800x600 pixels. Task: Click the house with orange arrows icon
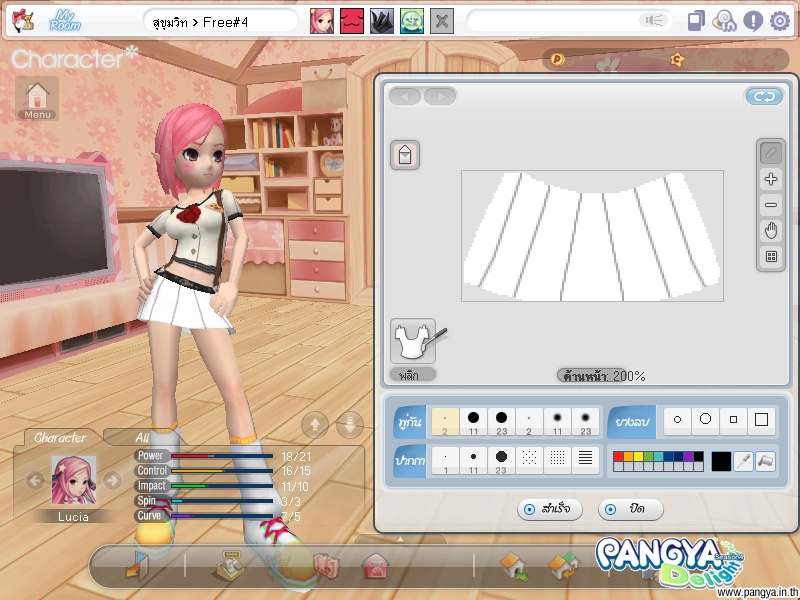pos(563,566)
